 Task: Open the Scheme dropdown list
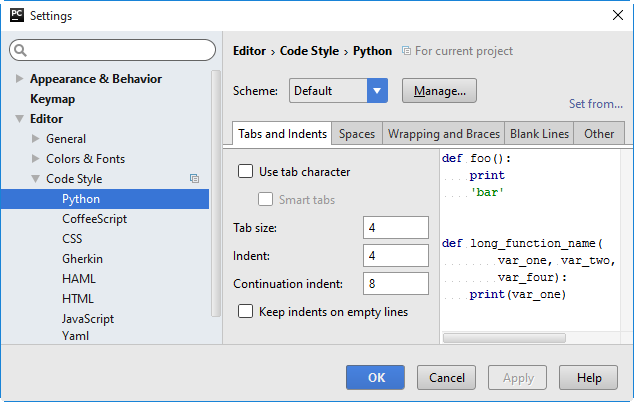pyautogui.click(x=377, y=91)
